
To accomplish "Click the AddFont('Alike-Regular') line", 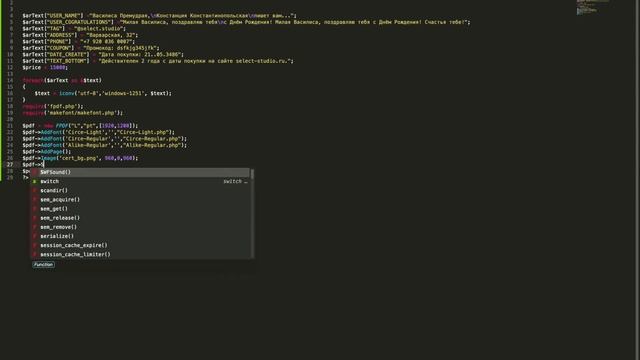I will (105, 145).
